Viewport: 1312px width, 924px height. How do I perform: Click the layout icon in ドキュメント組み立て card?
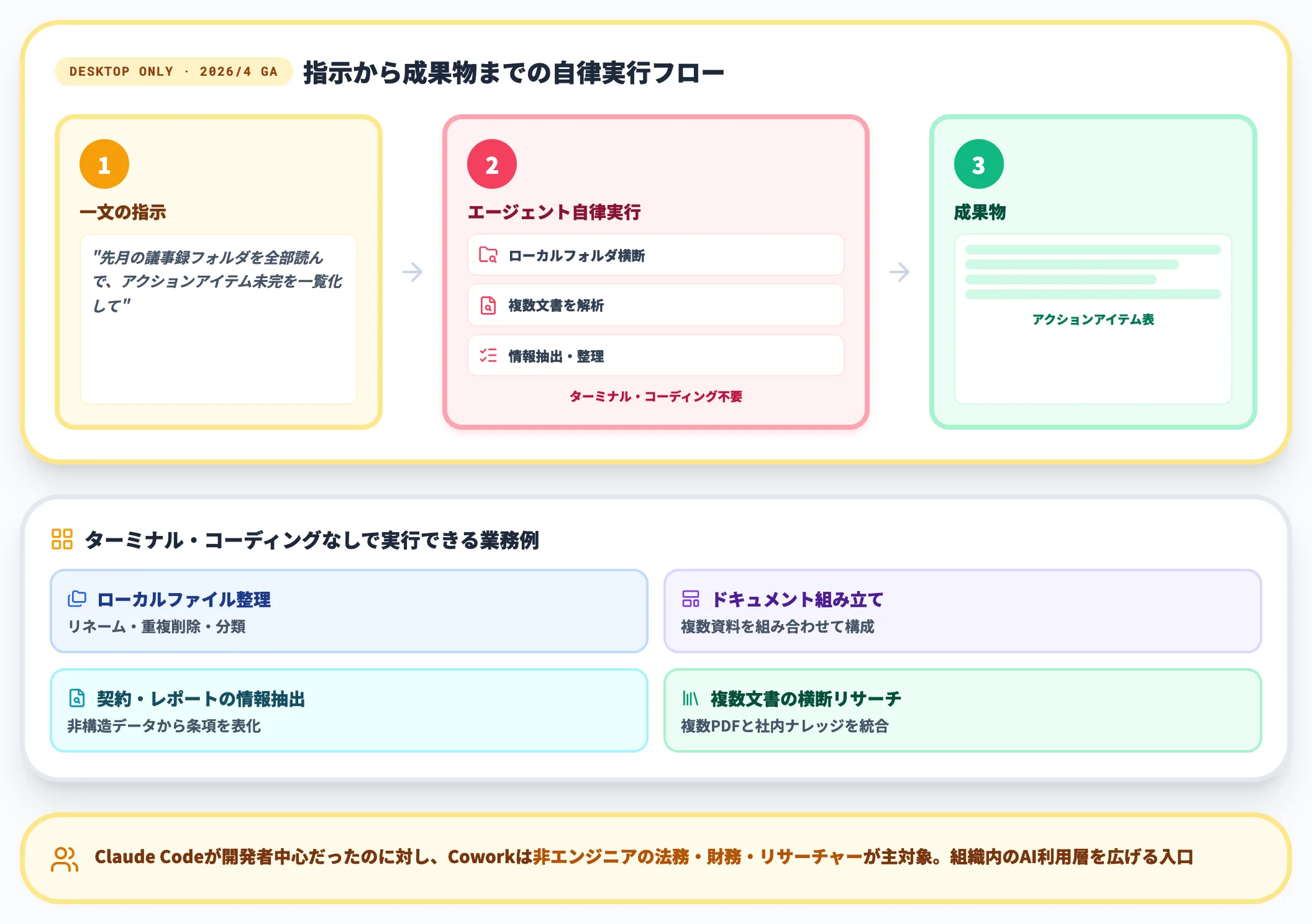691,599
